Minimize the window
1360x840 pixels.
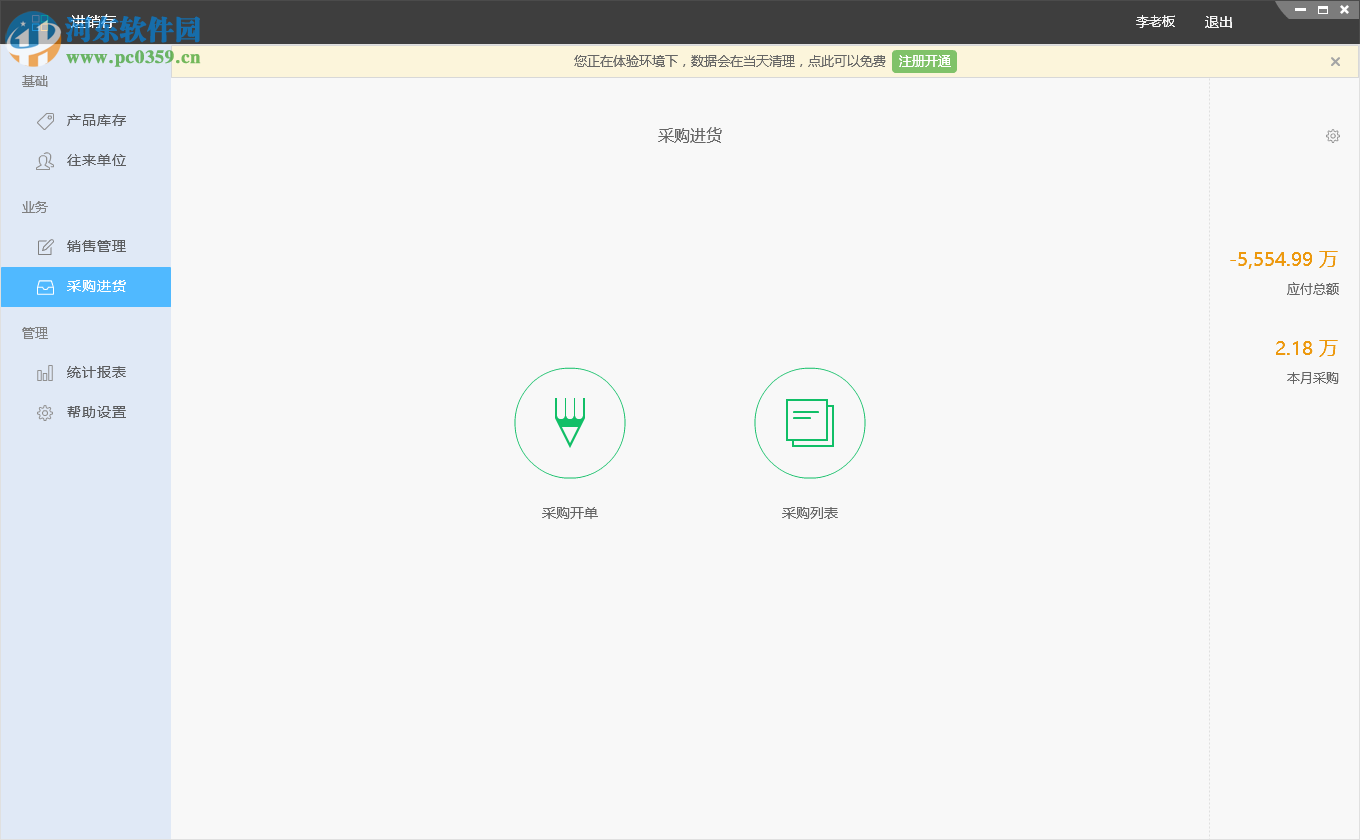tap(1300, 10)
